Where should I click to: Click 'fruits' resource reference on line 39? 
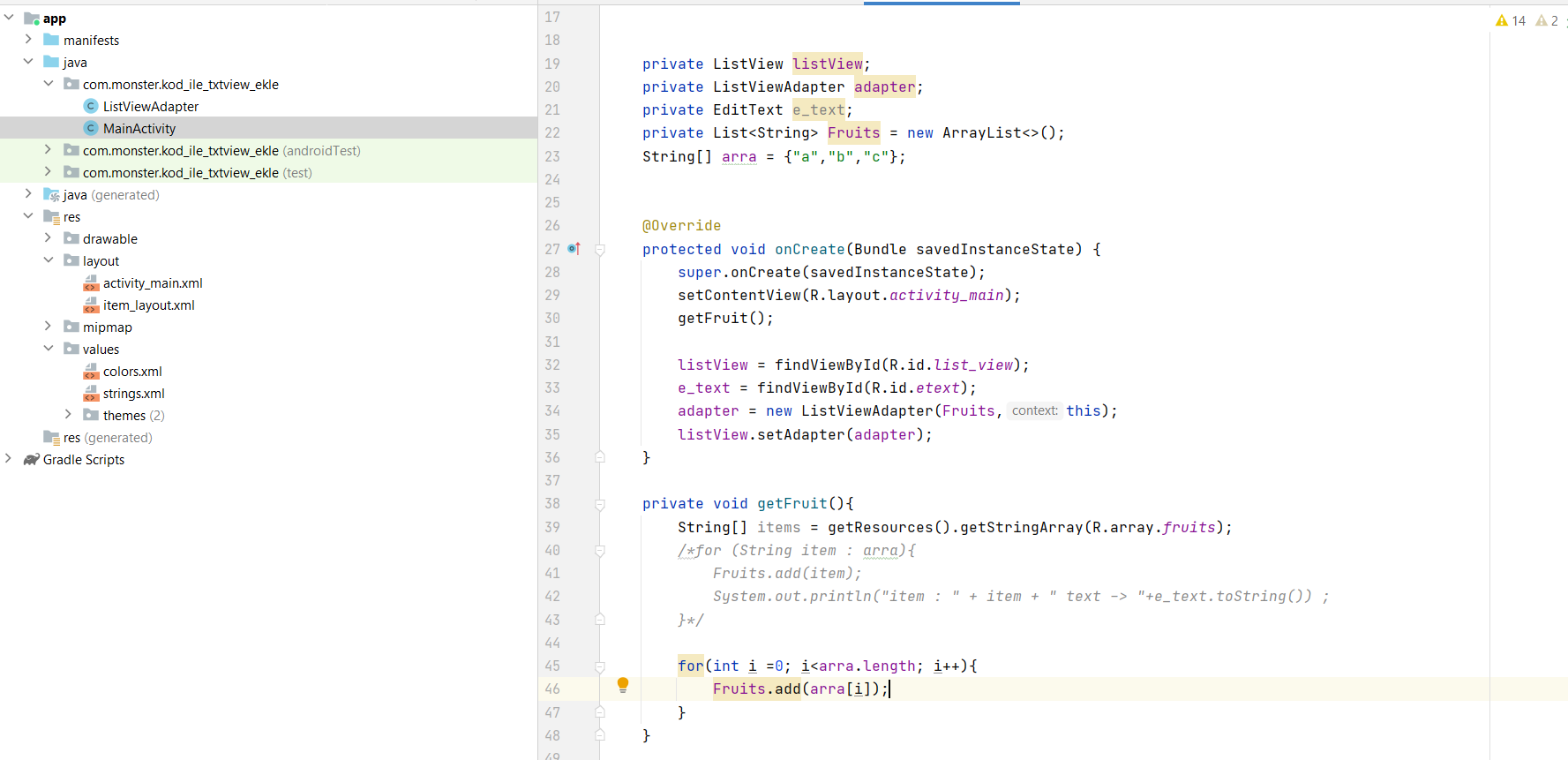(x=1189, y=527)
